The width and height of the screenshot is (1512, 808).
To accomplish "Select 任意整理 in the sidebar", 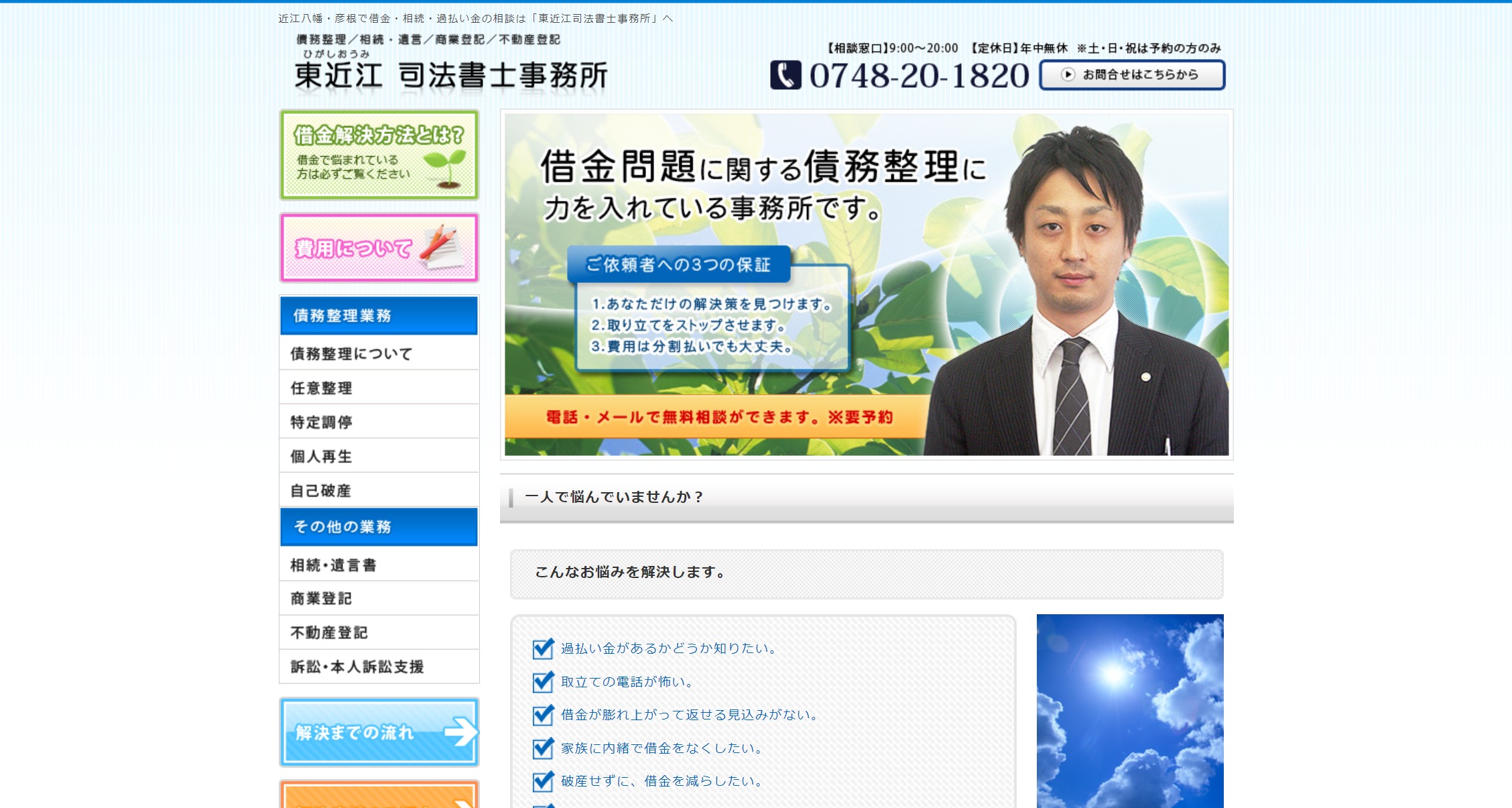I will tap(379, 388).
